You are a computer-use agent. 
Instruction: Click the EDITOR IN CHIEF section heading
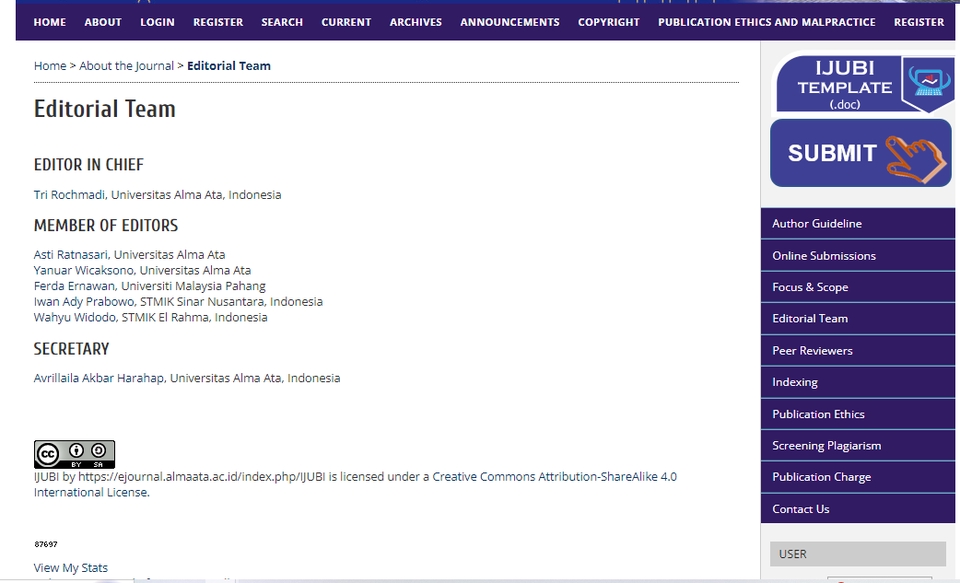pyautogui.click(x=89, y=165)
